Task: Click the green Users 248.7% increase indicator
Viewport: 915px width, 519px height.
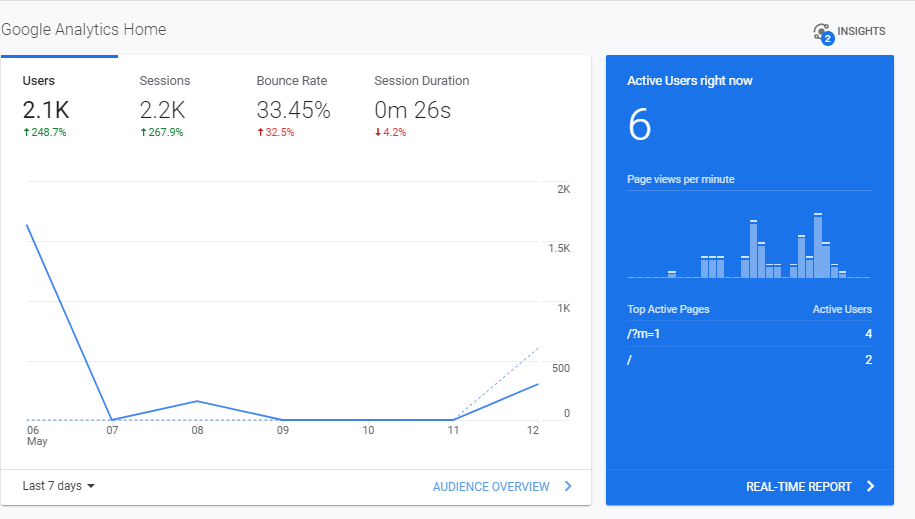Action: [45, 132]
